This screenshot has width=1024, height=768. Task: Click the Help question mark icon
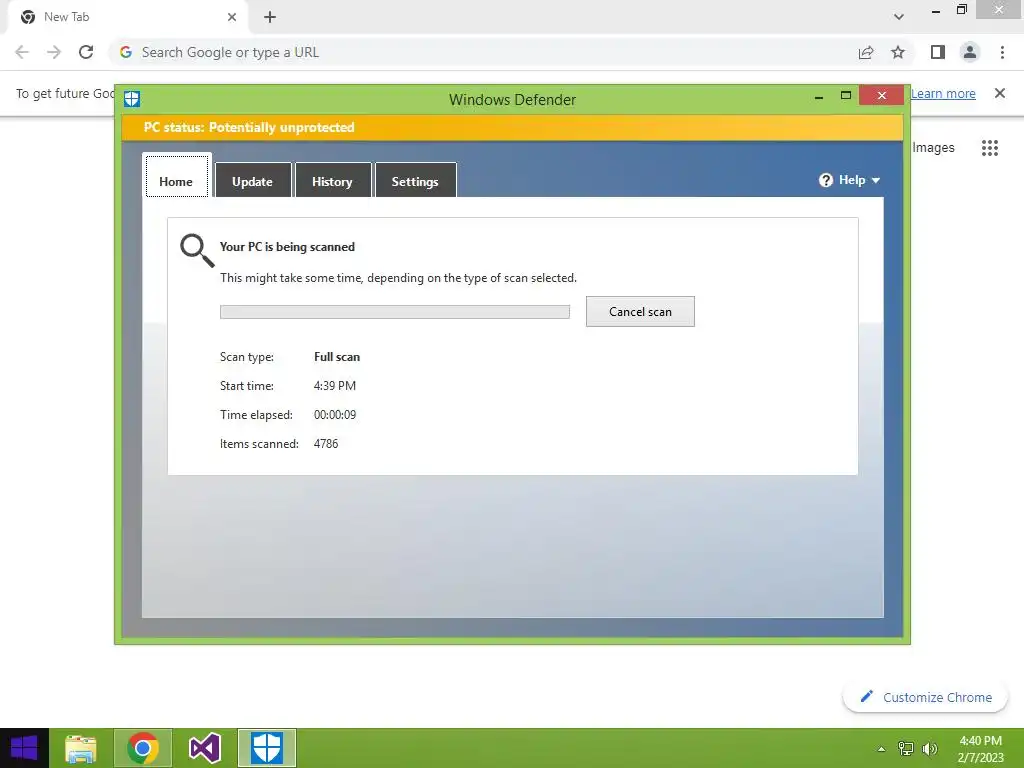click(x=825, y=180)
